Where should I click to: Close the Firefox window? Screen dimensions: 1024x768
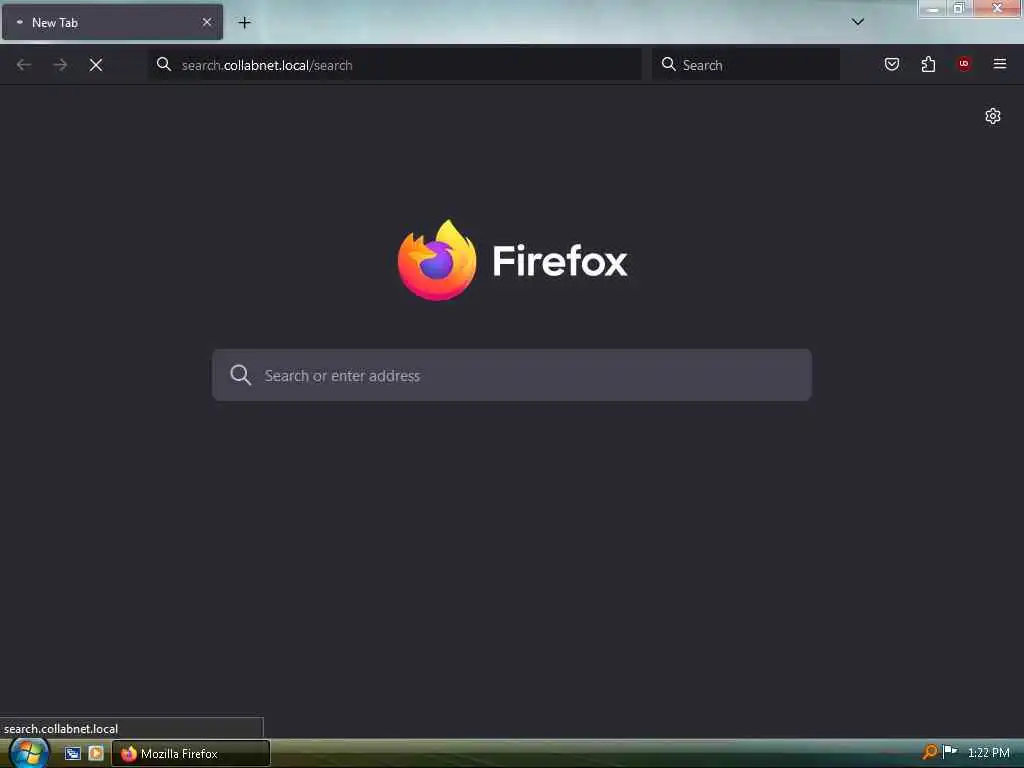(x=997, y=8)
